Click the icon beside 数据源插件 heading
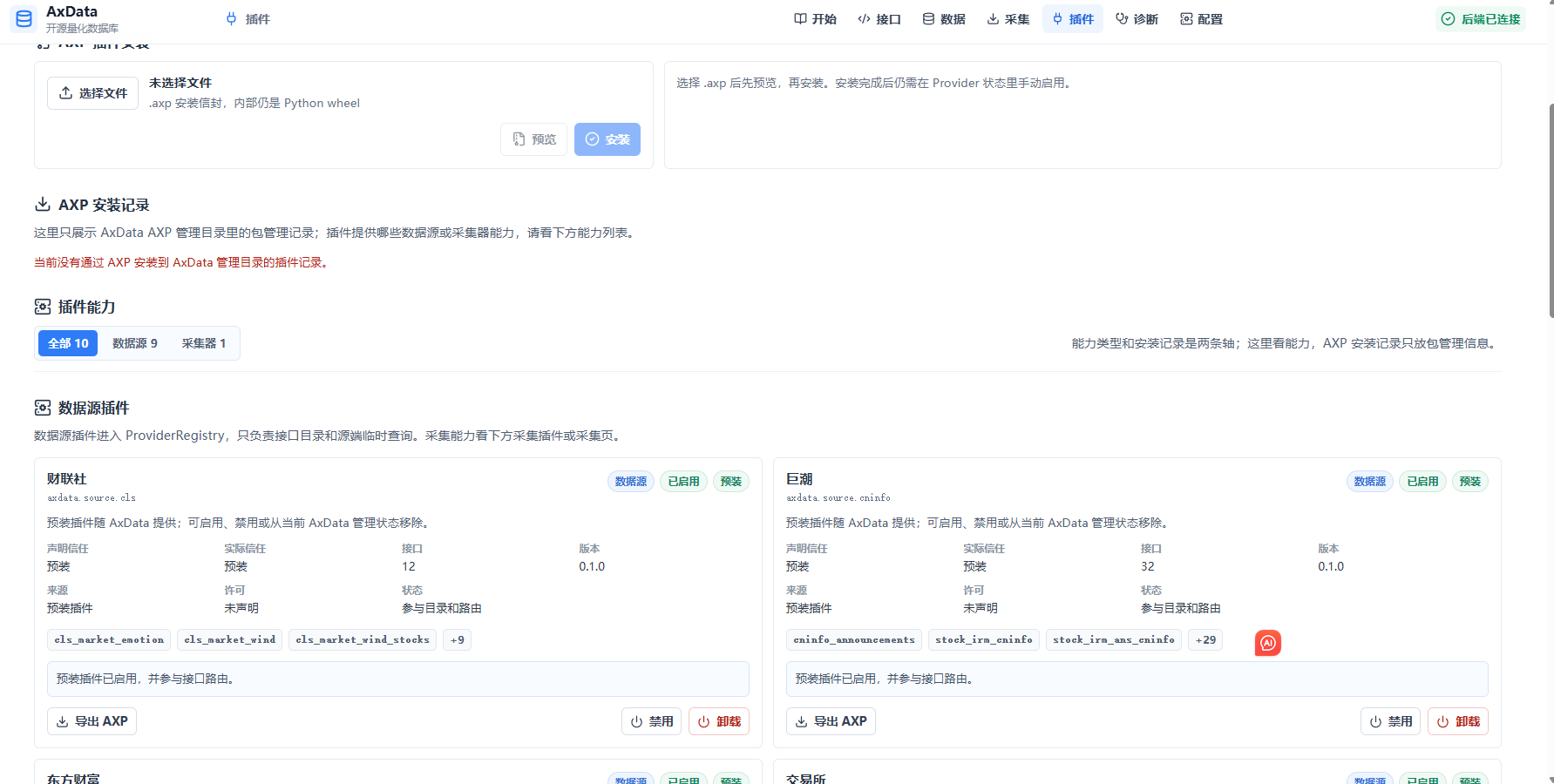 tap(42, 408)
